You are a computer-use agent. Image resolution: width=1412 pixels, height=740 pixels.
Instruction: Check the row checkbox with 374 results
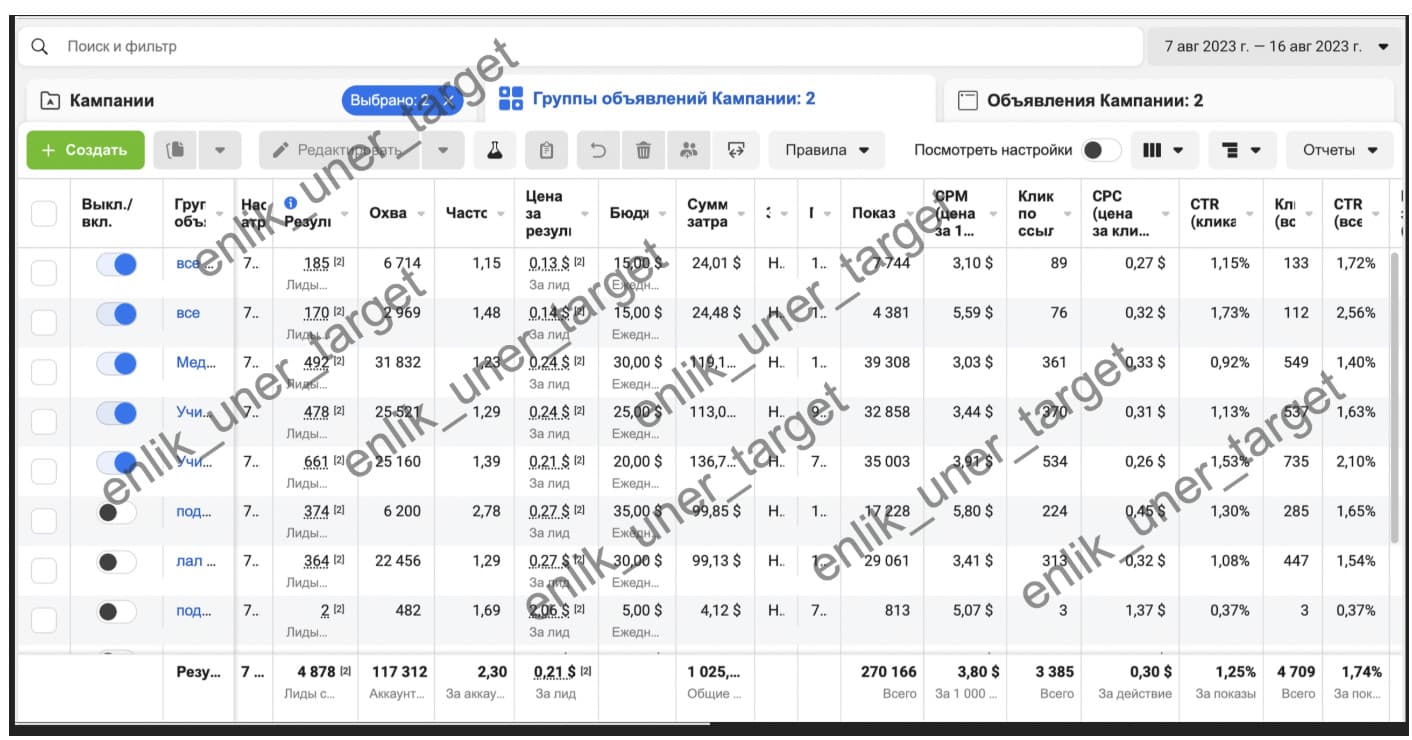[x=44, y=521]
